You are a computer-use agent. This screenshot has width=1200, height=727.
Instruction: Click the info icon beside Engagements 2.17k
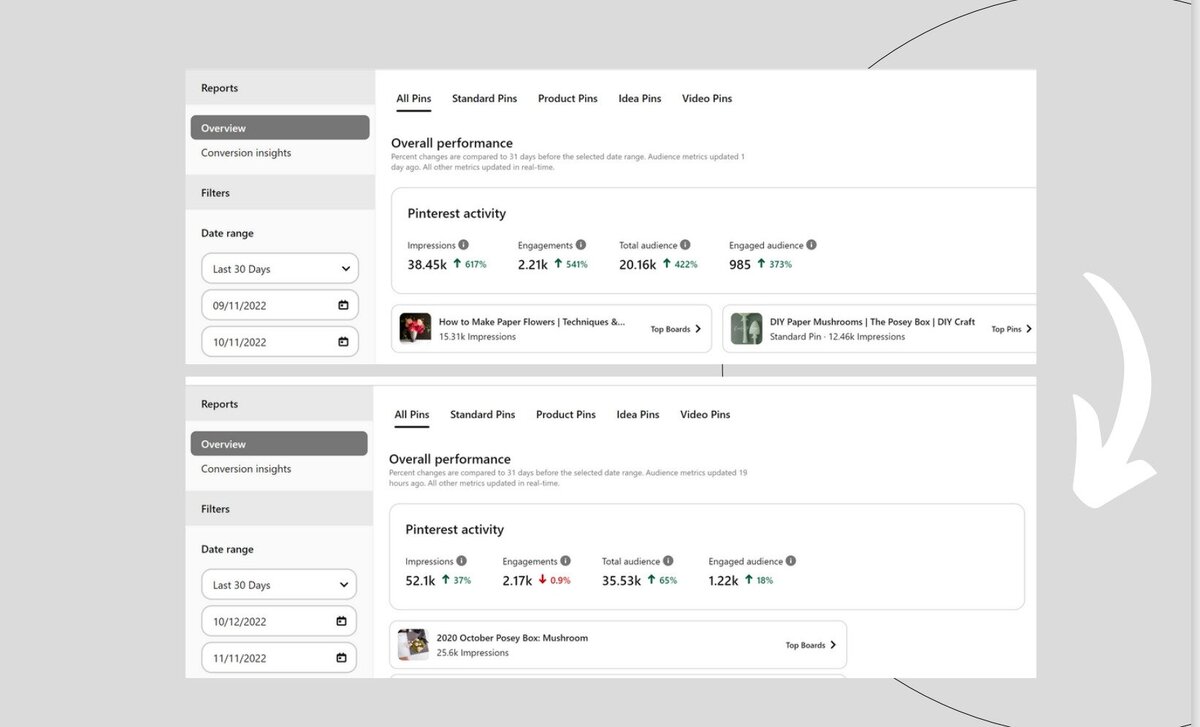(x=565, y=561)
